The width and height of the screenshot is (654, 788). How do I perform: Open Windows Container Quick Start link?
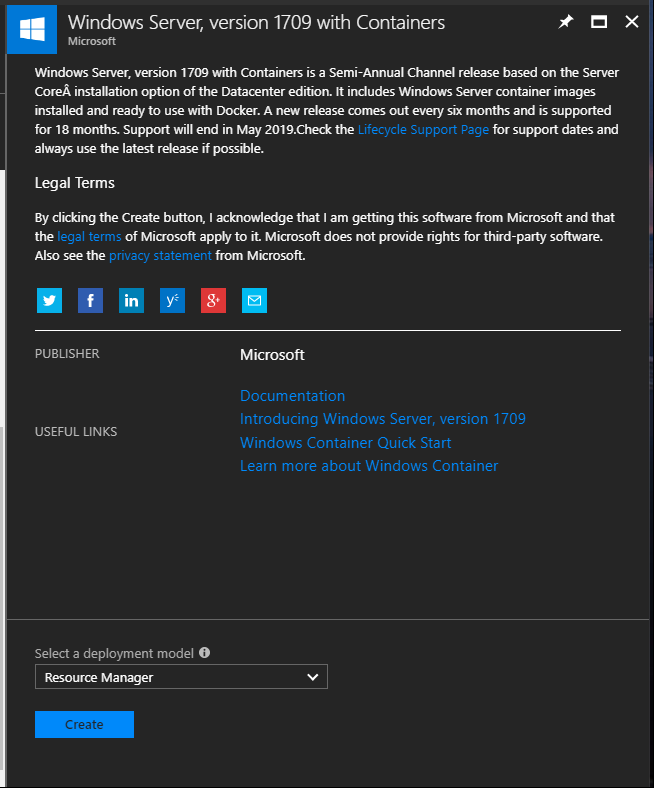pos(346,443)
